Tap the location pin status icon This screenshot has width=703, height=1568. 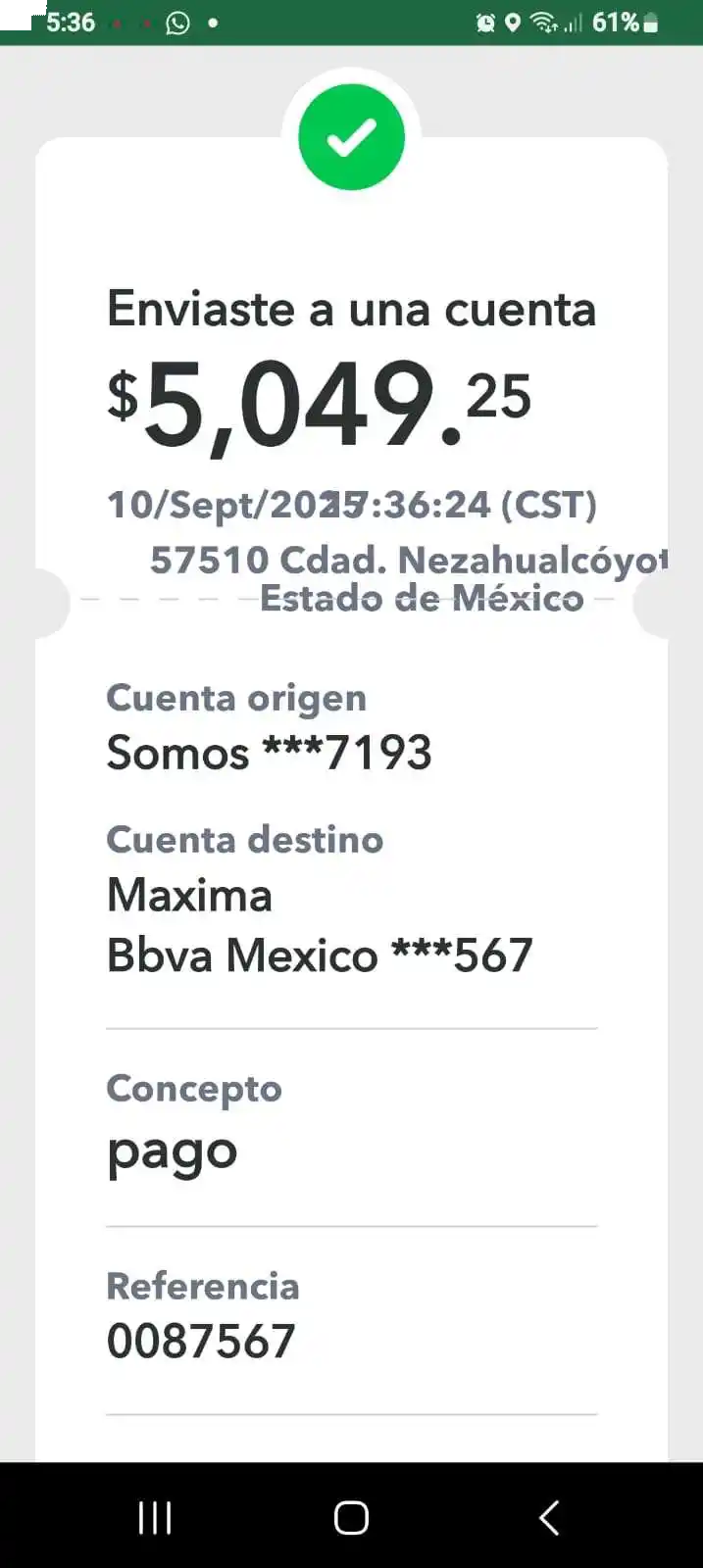(x=512, y=23)
